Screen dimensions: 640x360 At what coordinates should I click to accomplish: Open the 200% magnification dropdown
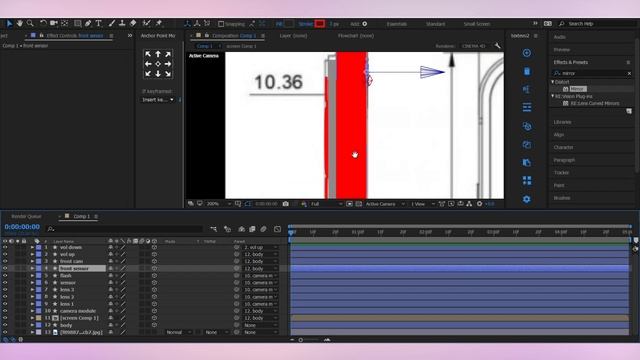point(219,204)
